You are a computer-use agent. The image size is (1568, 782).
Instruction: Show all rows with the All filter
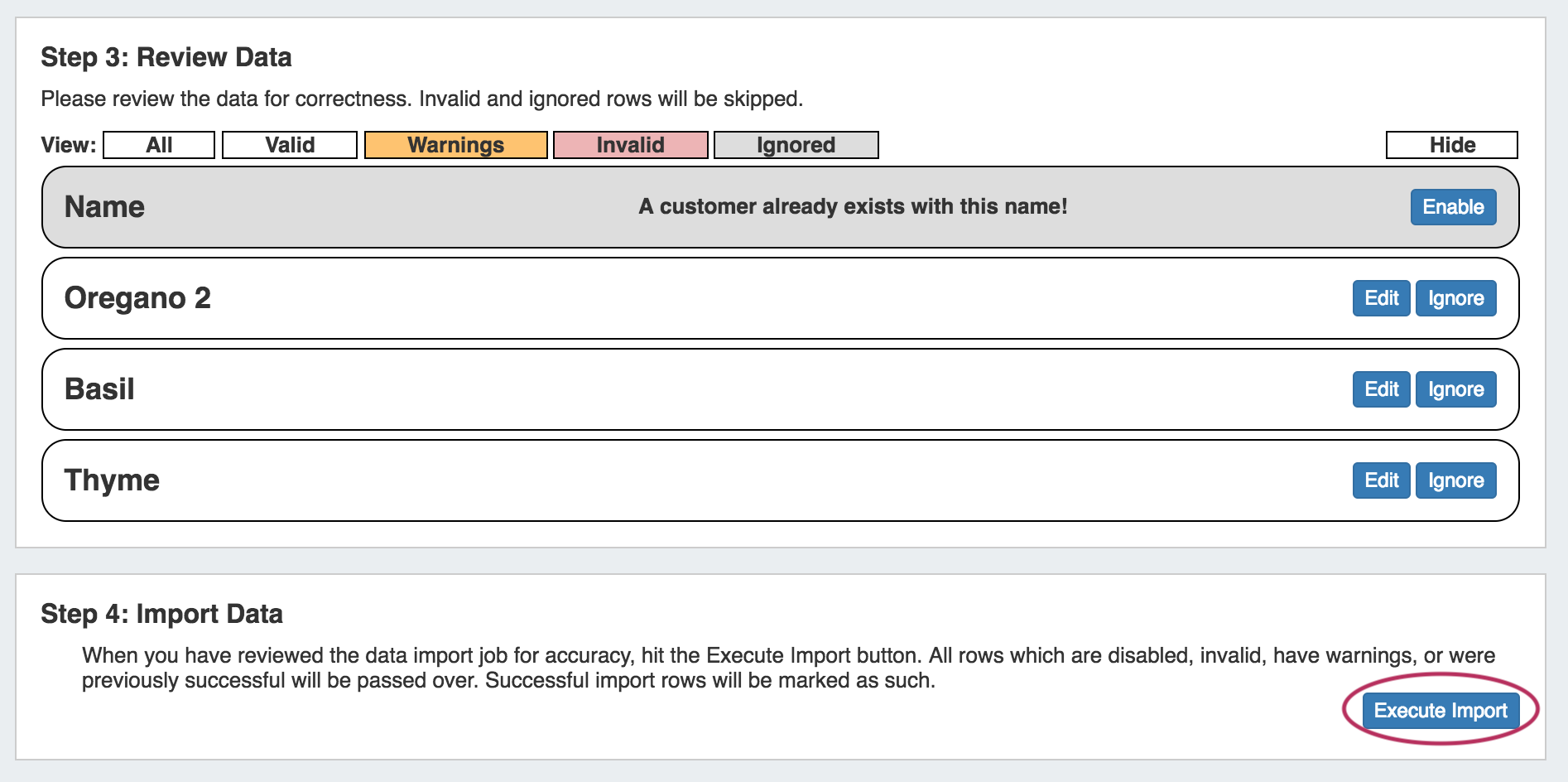(x=159, y=145)
